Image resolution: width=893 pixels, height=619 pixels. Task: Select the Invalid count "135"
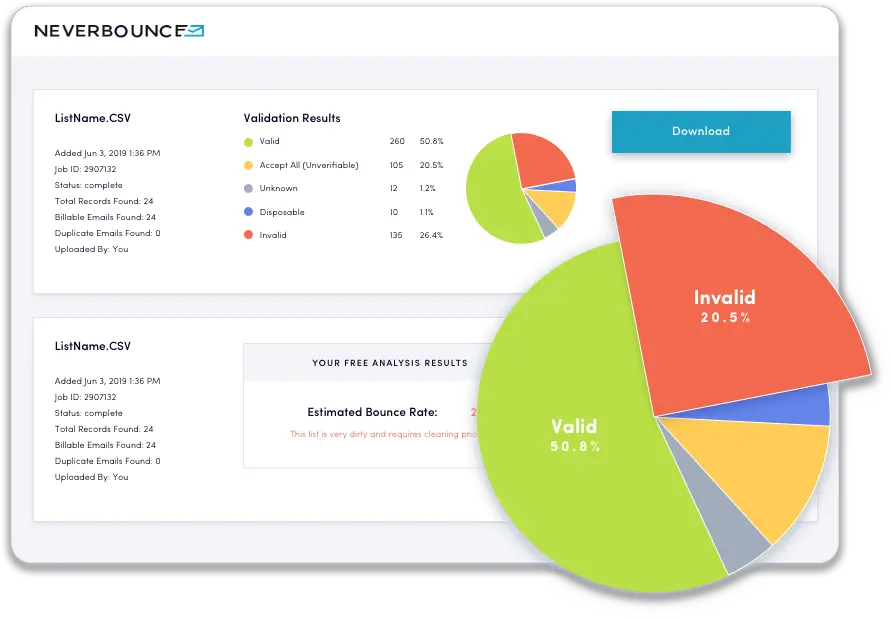point(396,235)
